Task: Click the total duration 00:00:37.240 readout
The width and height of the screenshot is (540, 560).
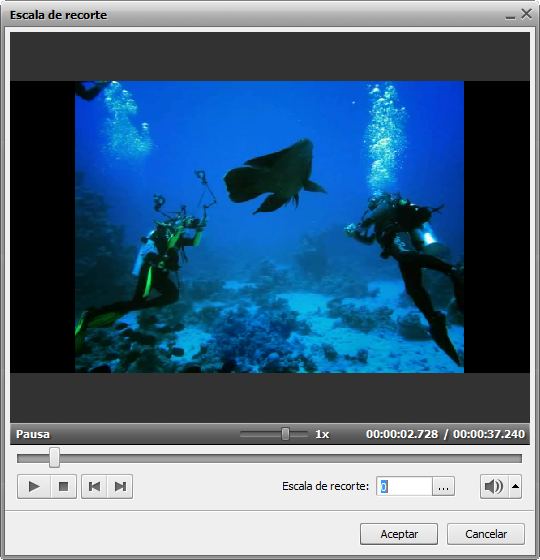Action: click(489, 434)
